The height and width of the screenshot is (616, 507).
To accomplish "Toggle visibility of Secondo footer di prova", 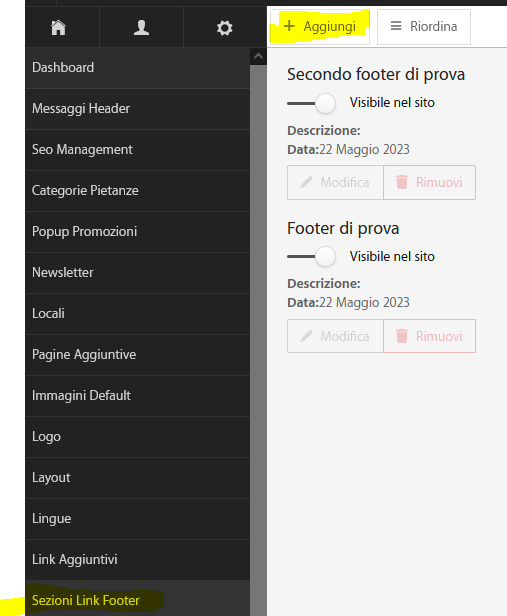I will pos(311,104).
